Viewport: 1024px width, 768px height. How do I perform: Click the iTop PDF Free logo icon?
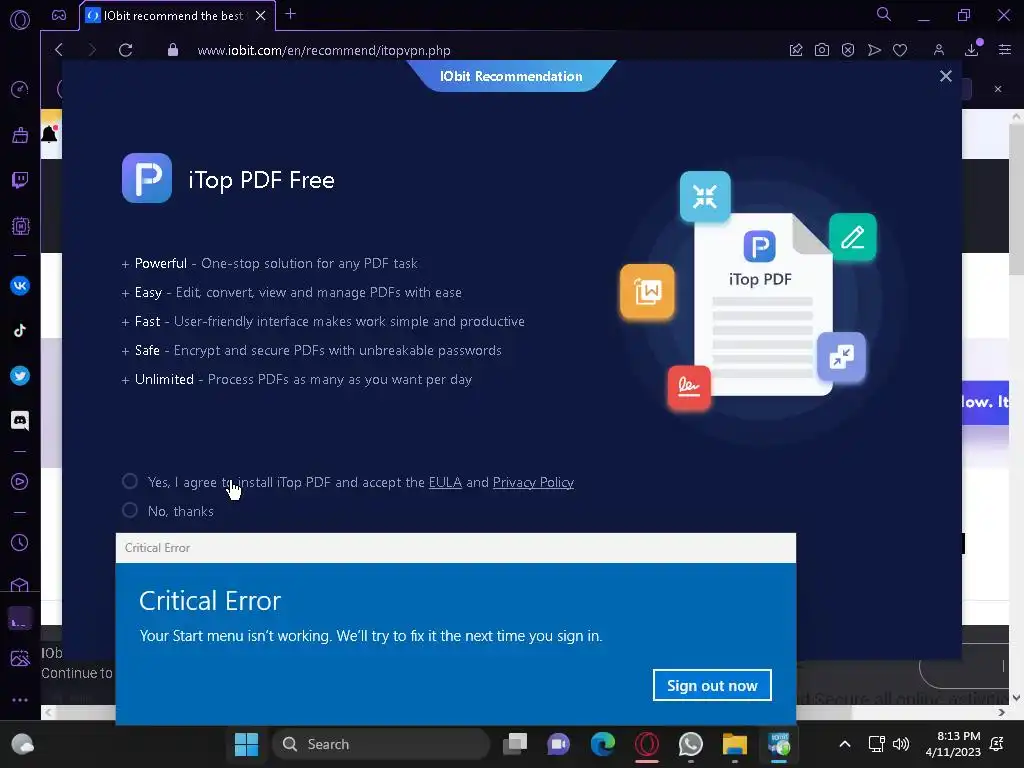pyautogui.click(x=147, y=178)
